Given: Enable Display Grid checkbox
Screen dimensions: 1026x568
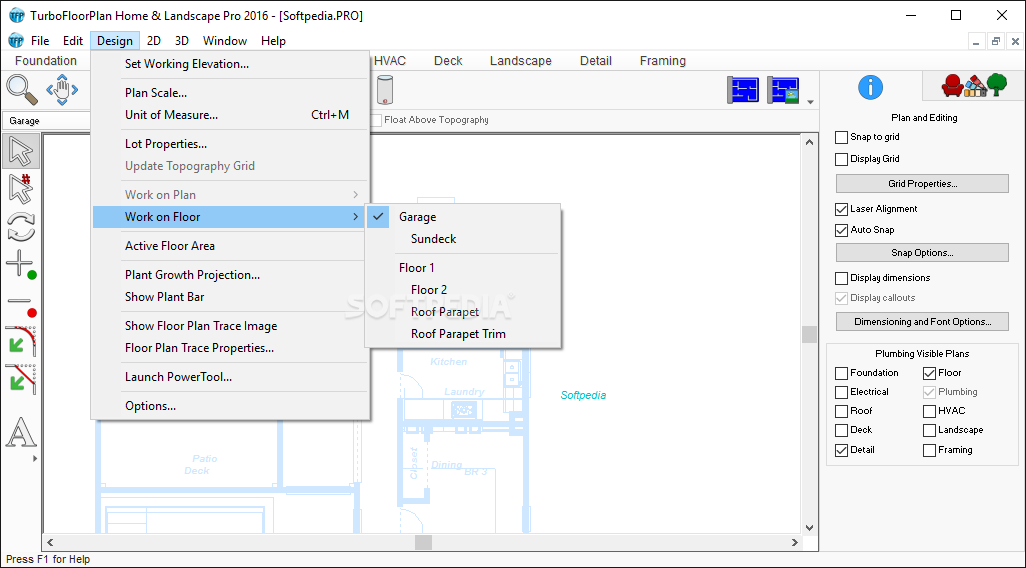Looking at the screenshot, I should click(841, 159).
